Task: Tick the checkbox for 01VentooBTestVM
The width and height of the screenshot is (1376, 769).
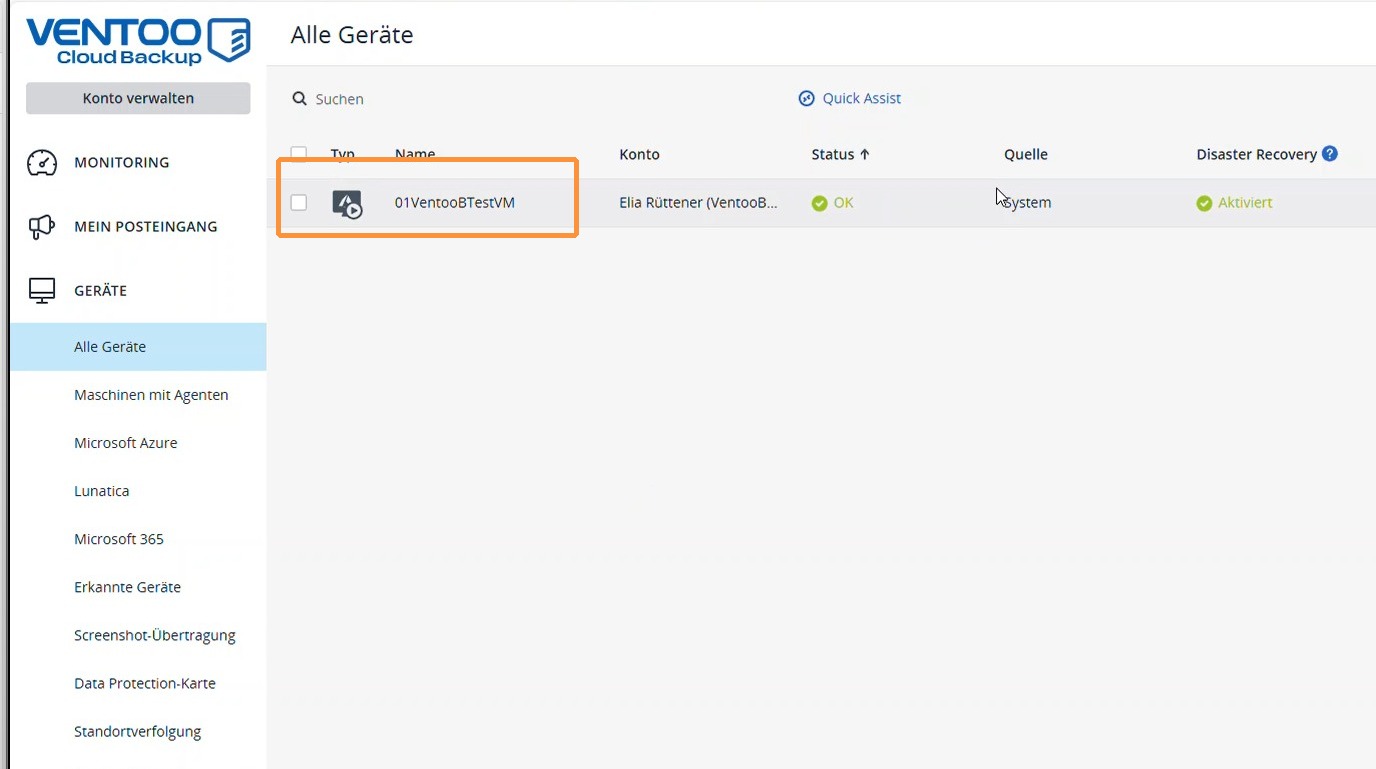Action: (299, 203)
